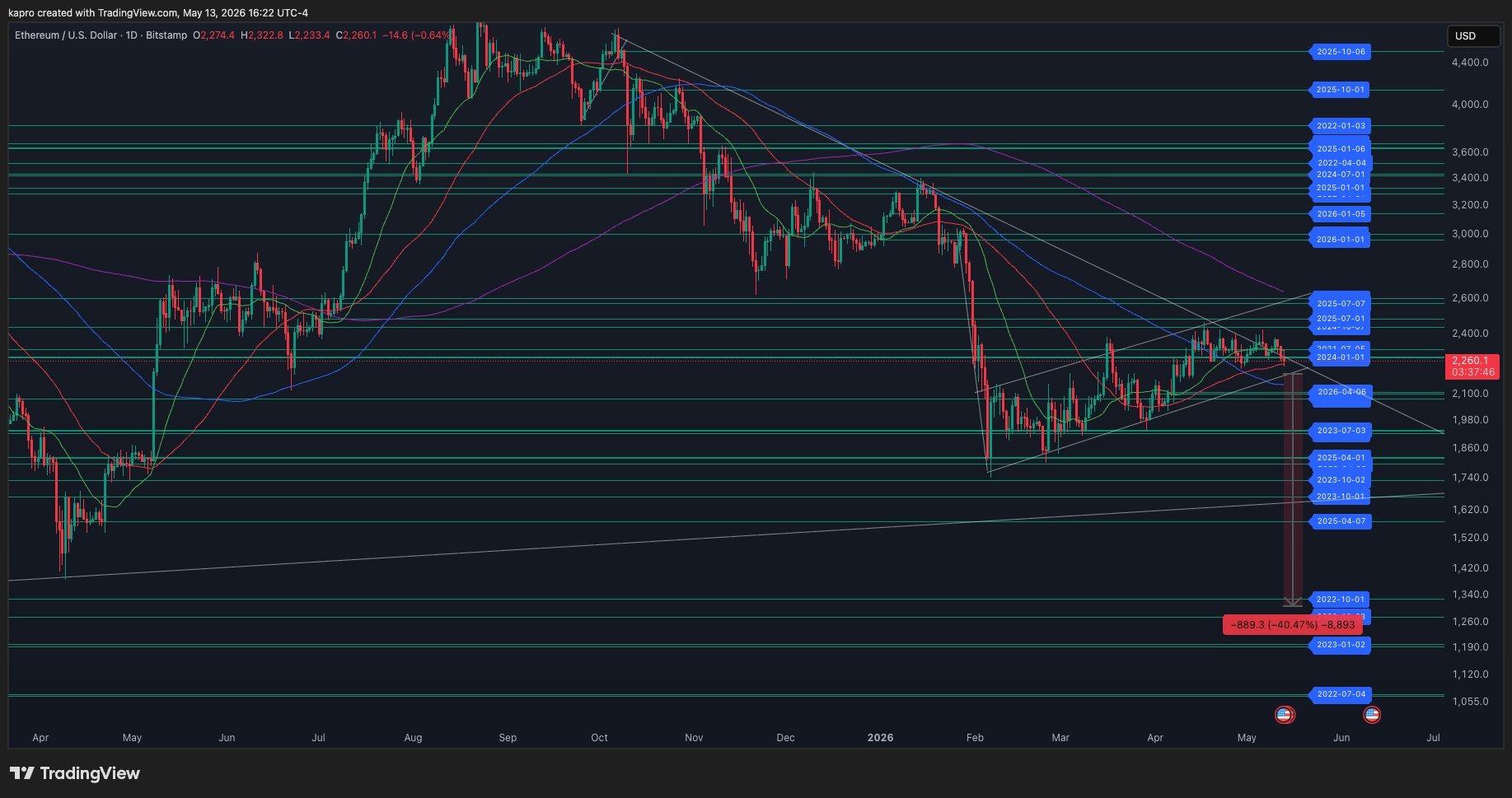Open the US economic event flag near Jun
1512x798 pixels.
(x=1372, y=715)
